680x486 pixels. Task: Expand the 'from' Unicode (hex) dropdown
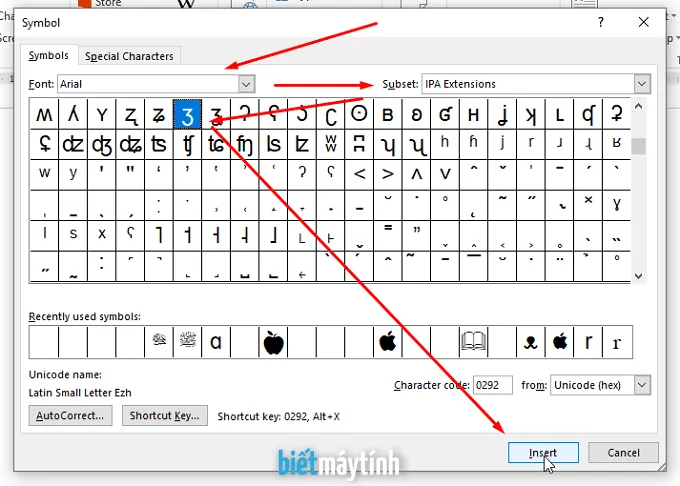[x=642, y=385]
